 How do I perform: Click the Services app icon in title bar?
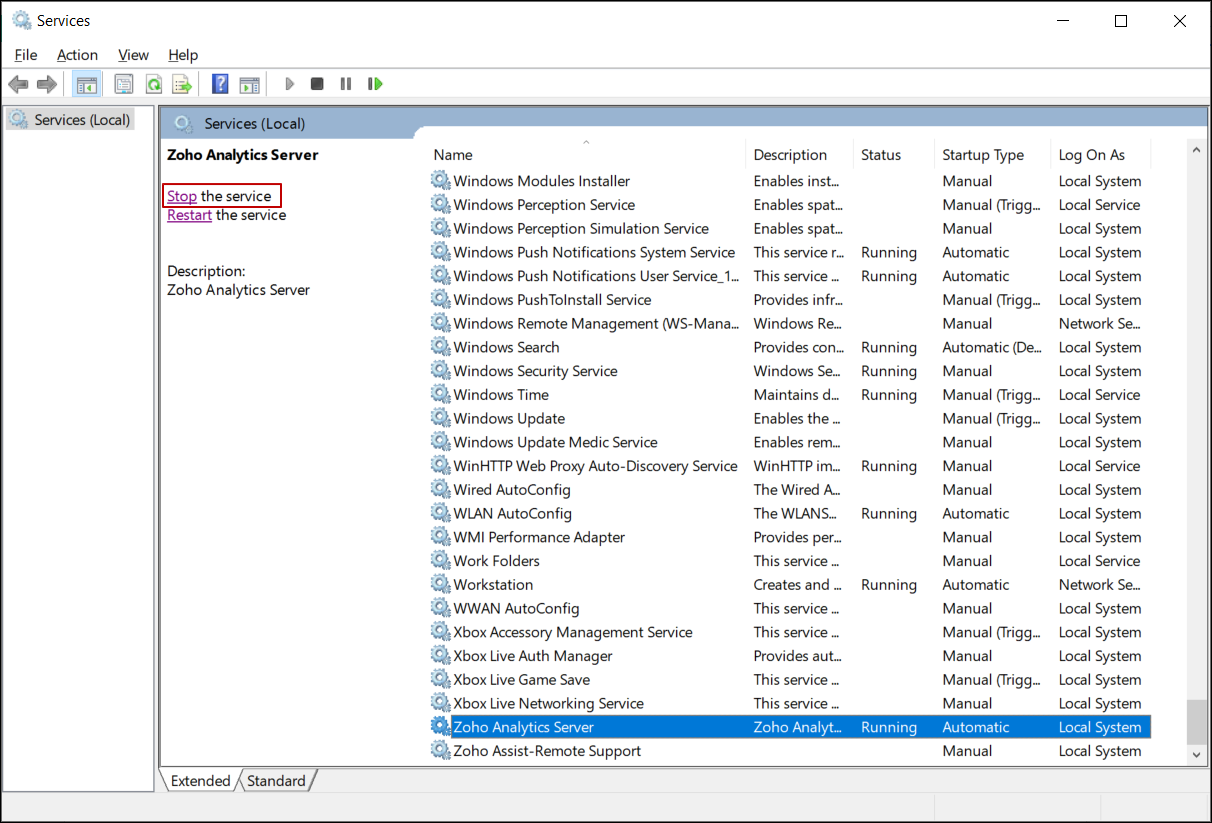point(20,20)
